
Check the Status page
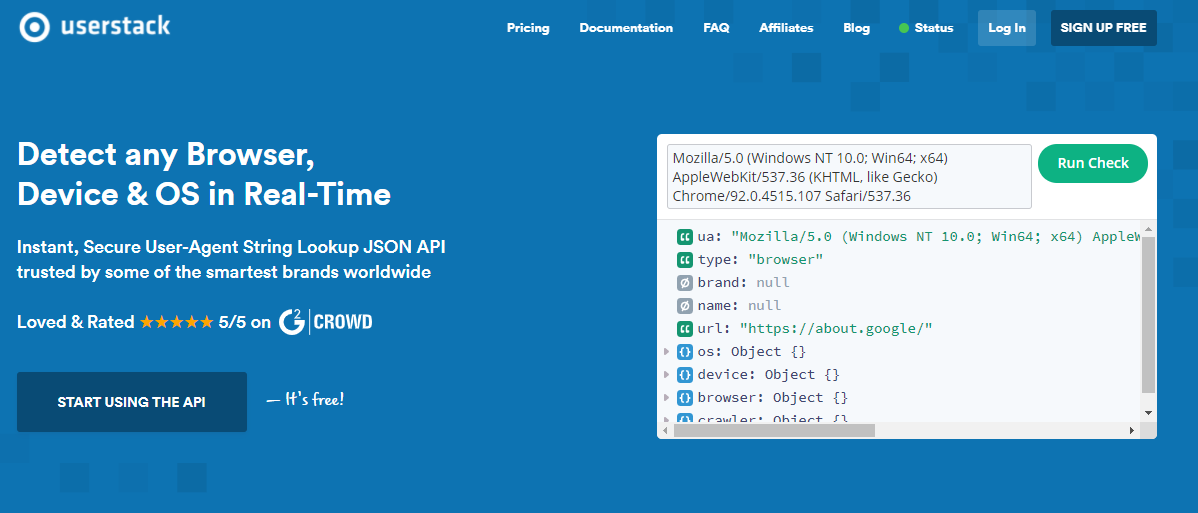click(x=934, y=28)
